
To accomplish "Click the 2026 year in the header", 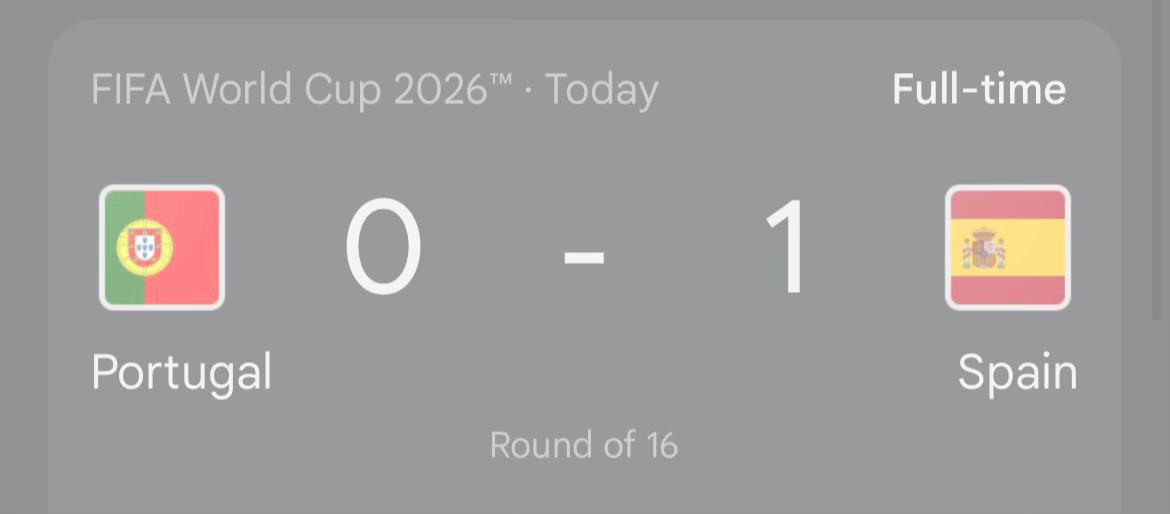I will point(439,90).
